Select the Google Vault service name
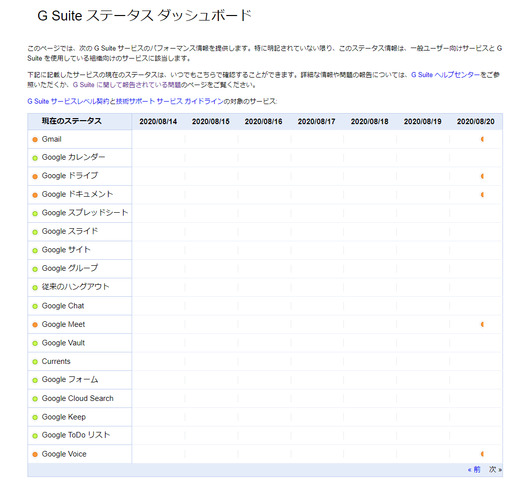Viewport: 530px width, 480px height. pos(63,343)
